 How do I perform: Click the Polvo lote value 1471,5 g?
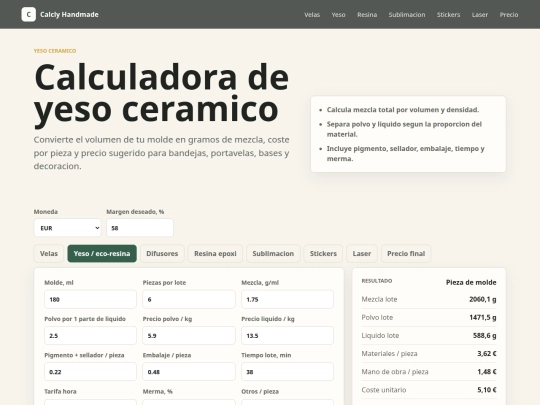[483, 318]
